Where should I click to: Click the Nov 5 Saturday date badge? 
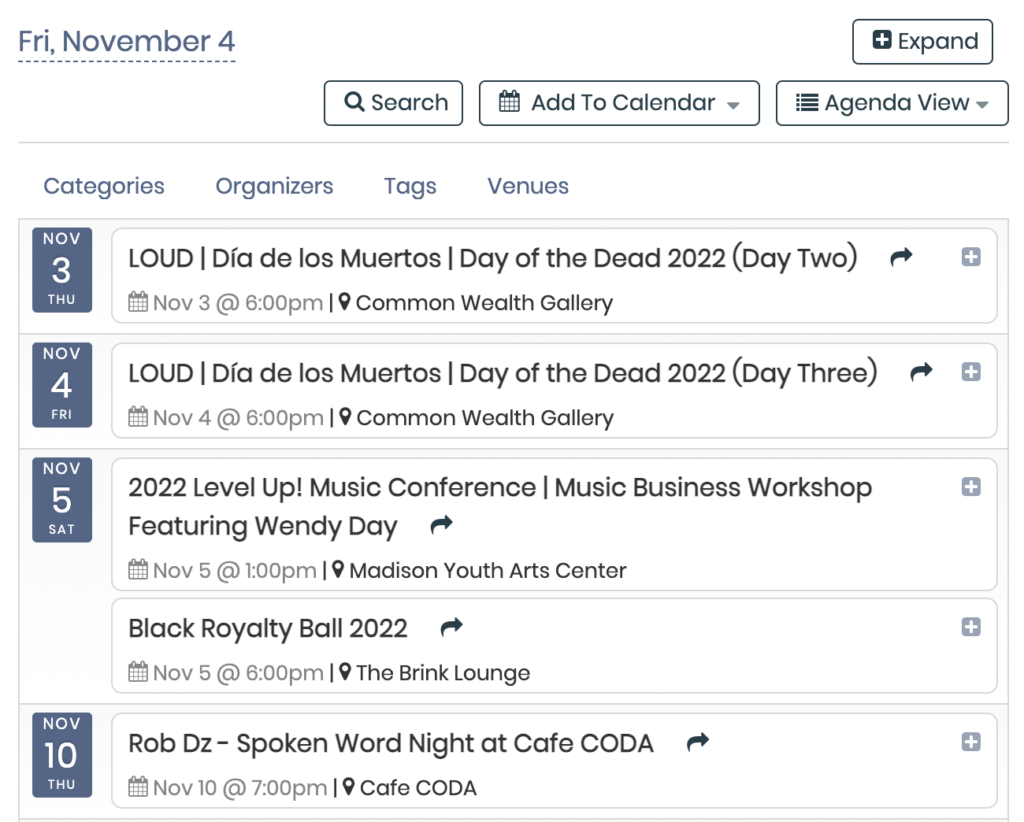coord(62,500)
